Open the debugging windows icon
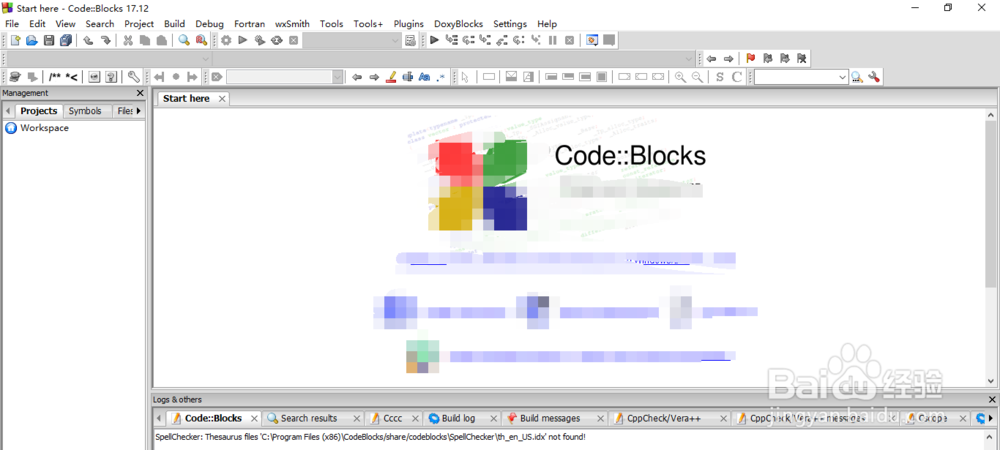 coord(592,40)
